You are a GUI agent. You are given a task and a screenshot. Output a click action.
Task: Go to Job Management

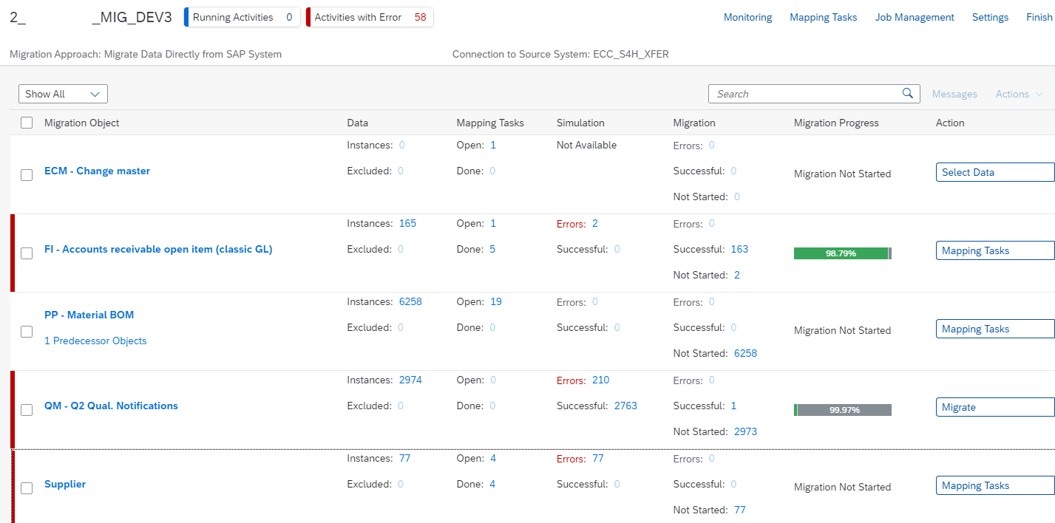914,17
